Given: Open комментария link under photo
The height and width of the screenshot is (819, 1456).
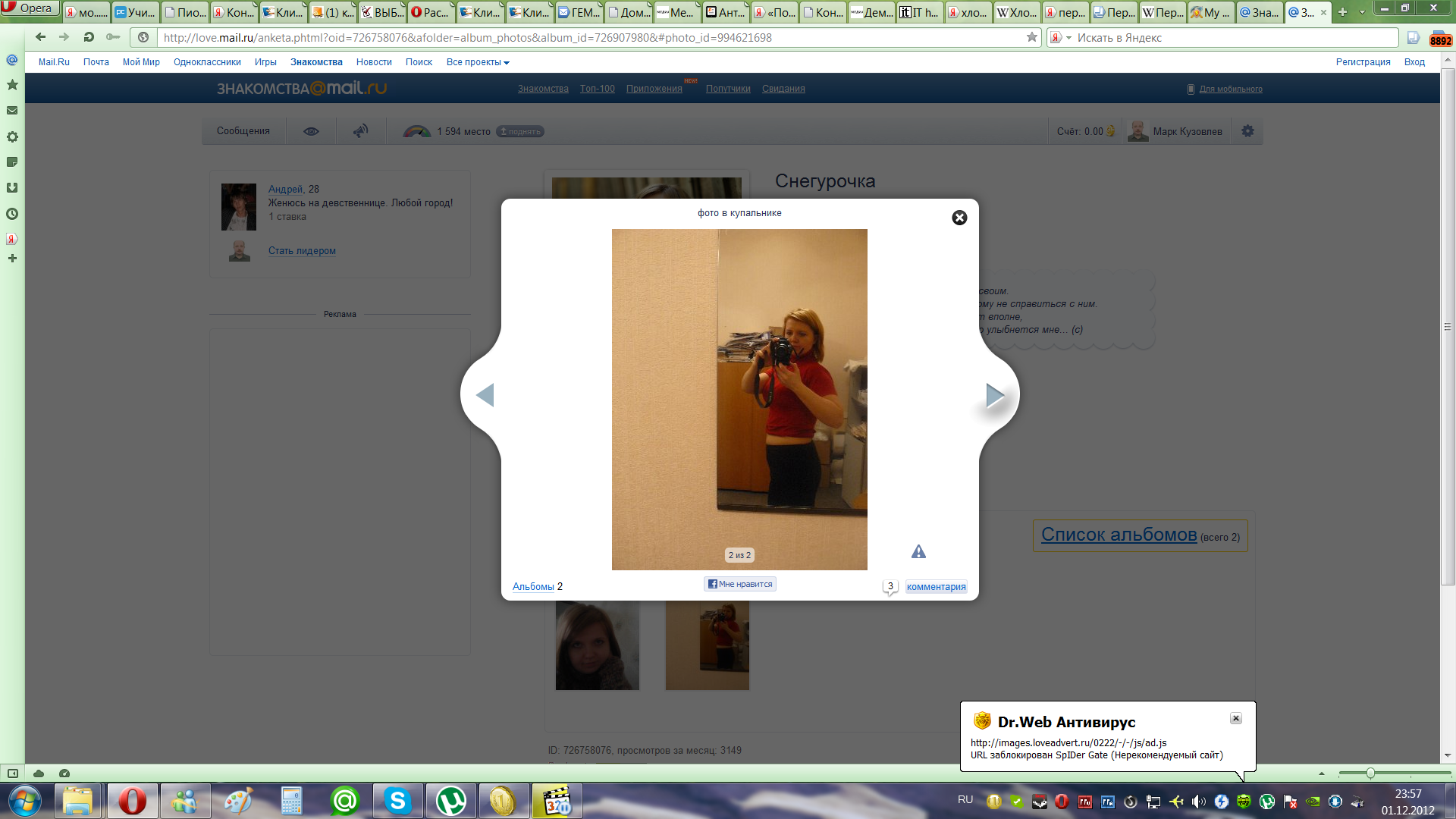Looking at the screenshot, I should [x=936, y=587].
